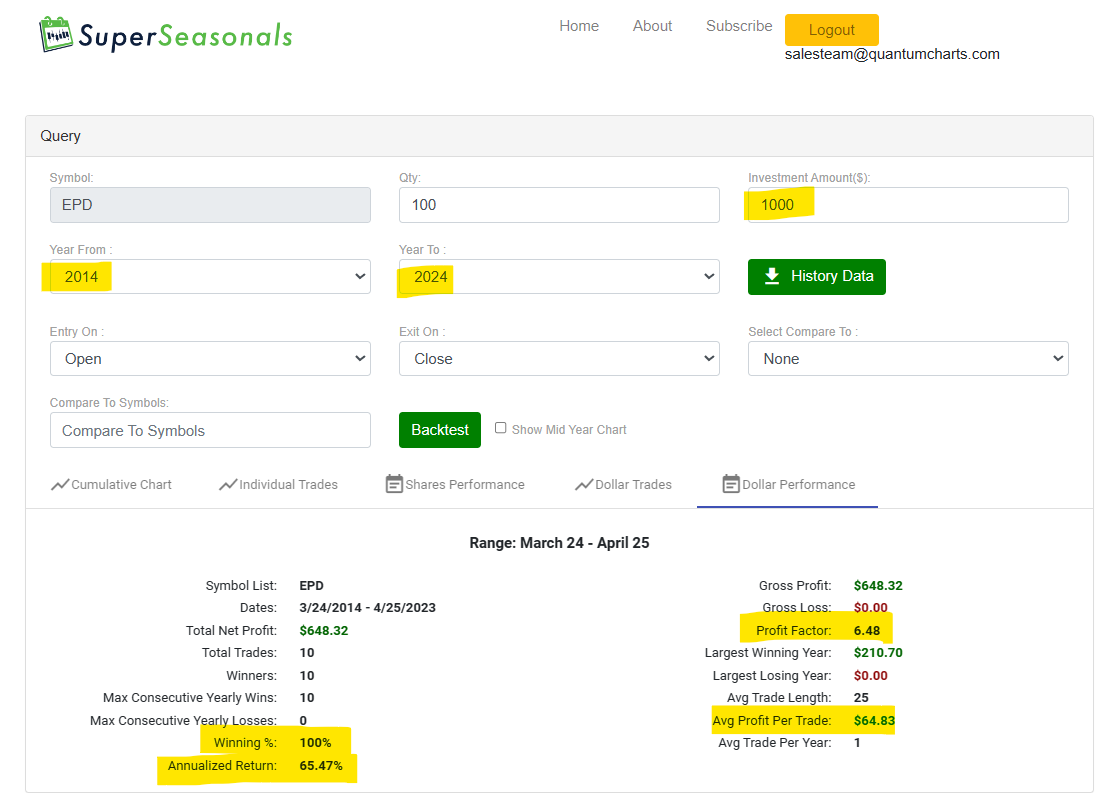
Task: Select the Dollar Performance tab
Action: click(788, 485)
